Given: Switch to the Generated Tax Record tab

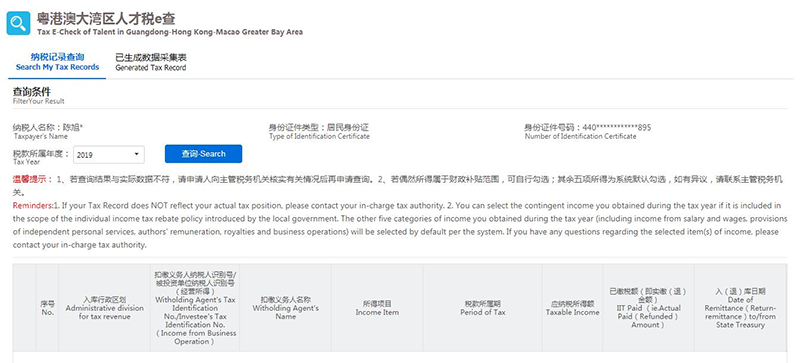Looking at the screenshot, I should tap(151, 62).
